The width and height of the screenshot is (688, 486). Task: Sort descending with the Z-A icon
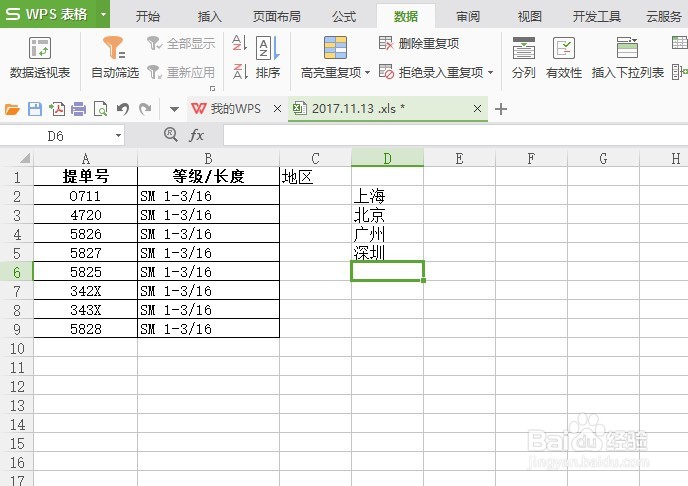[240, 71]
